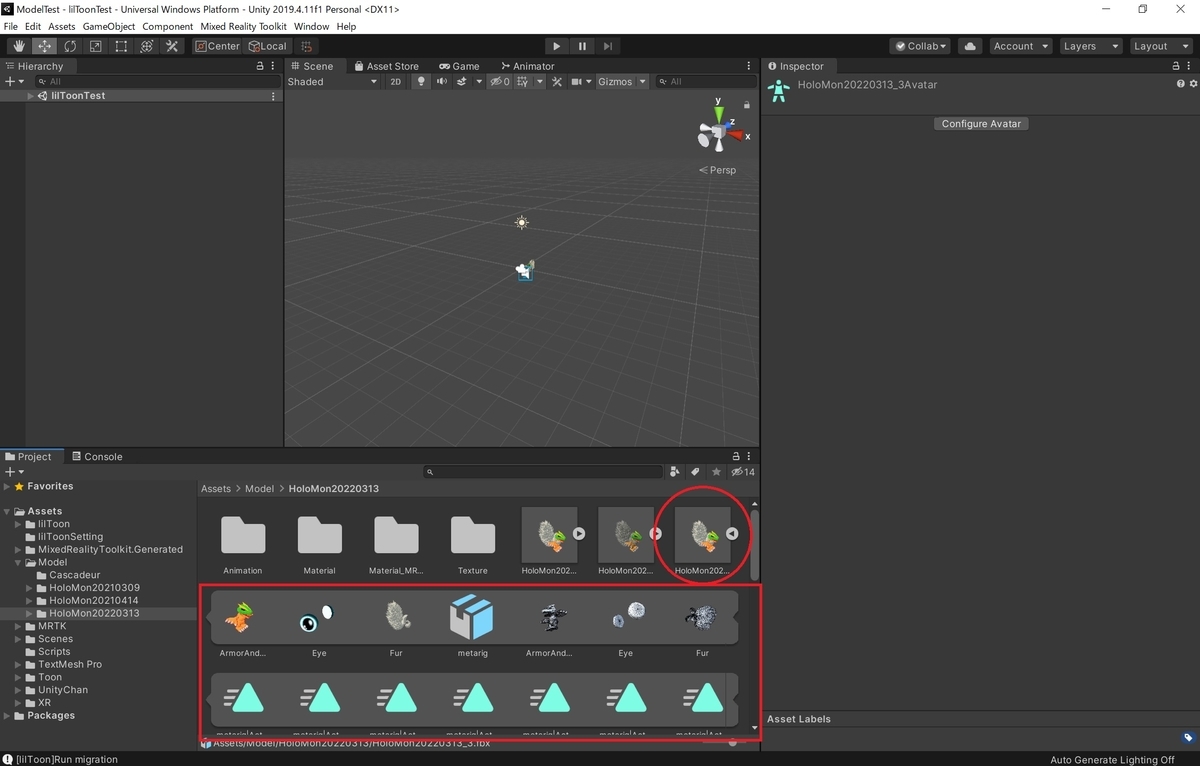Open the Hierarchy create plus dropdown
1200x766 pixels.
pyautogui.click(x=12, y=82)
